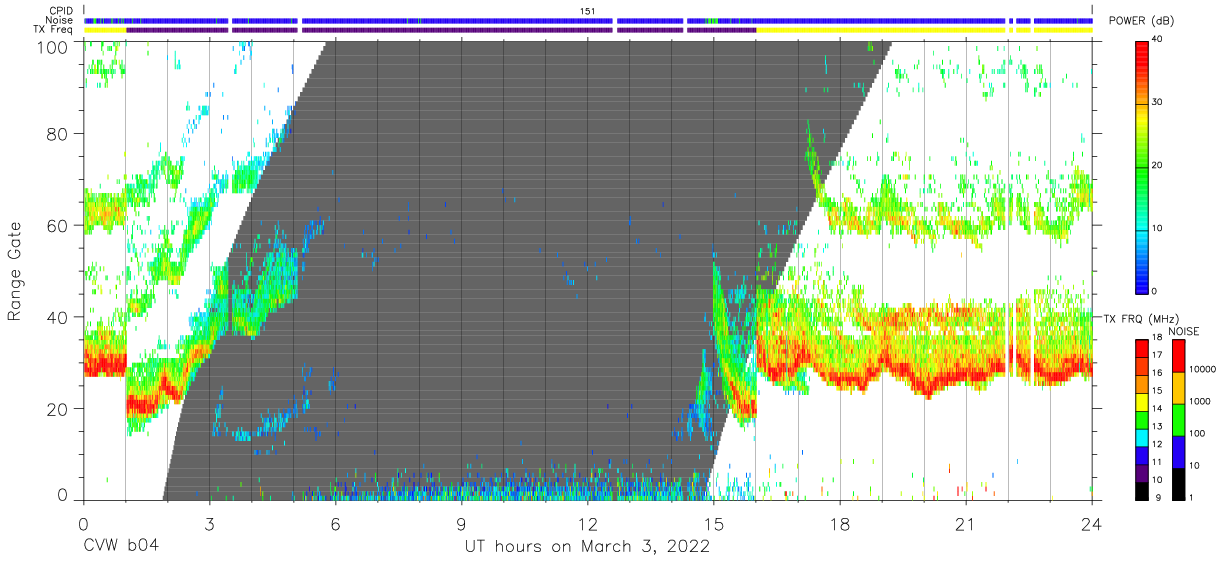This screenshot has height=567, width=1228.
Task: Click power colorbar label 30
Action: [x=1158, y=103]
